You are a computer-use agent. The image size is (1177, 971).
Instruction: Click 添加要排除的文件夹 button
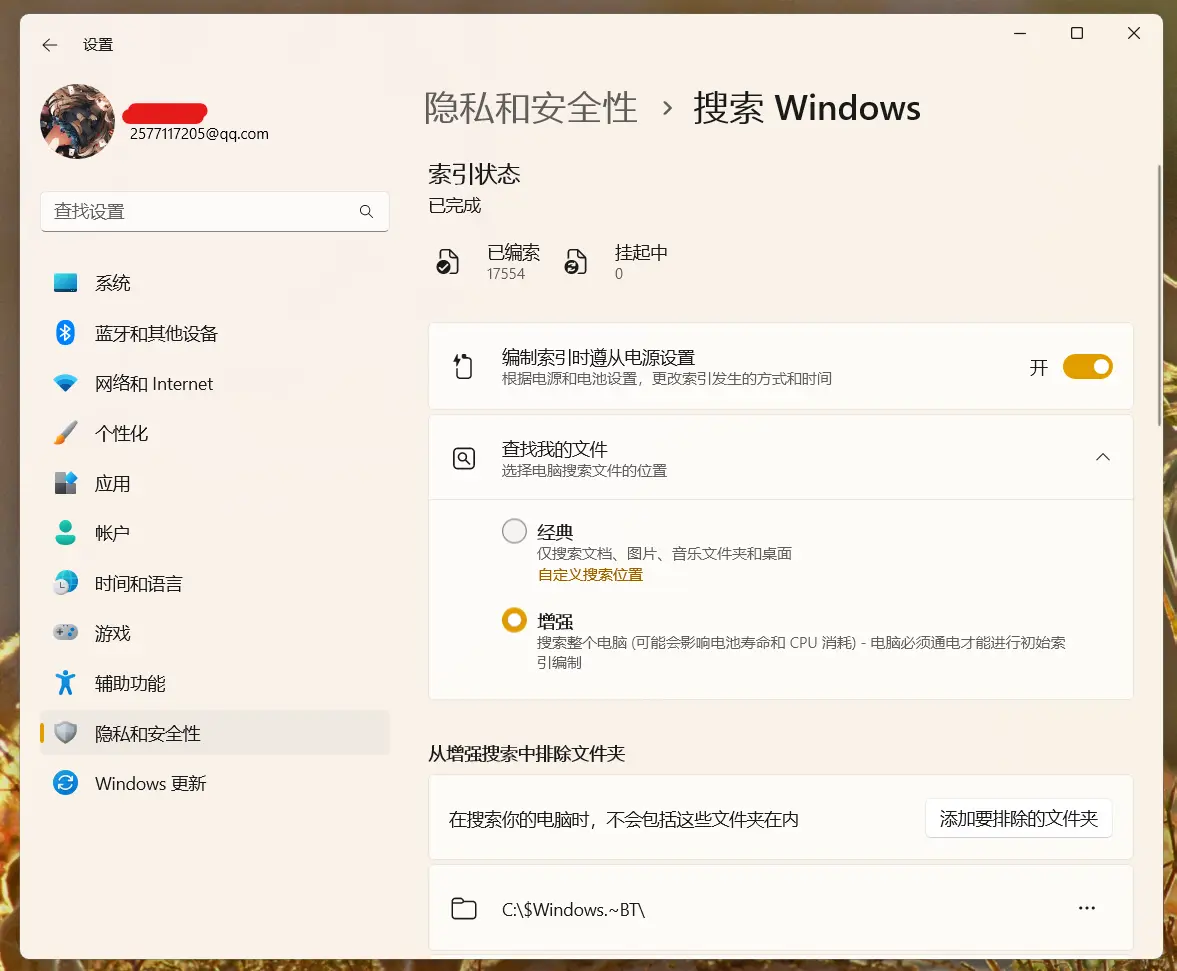1019,818
